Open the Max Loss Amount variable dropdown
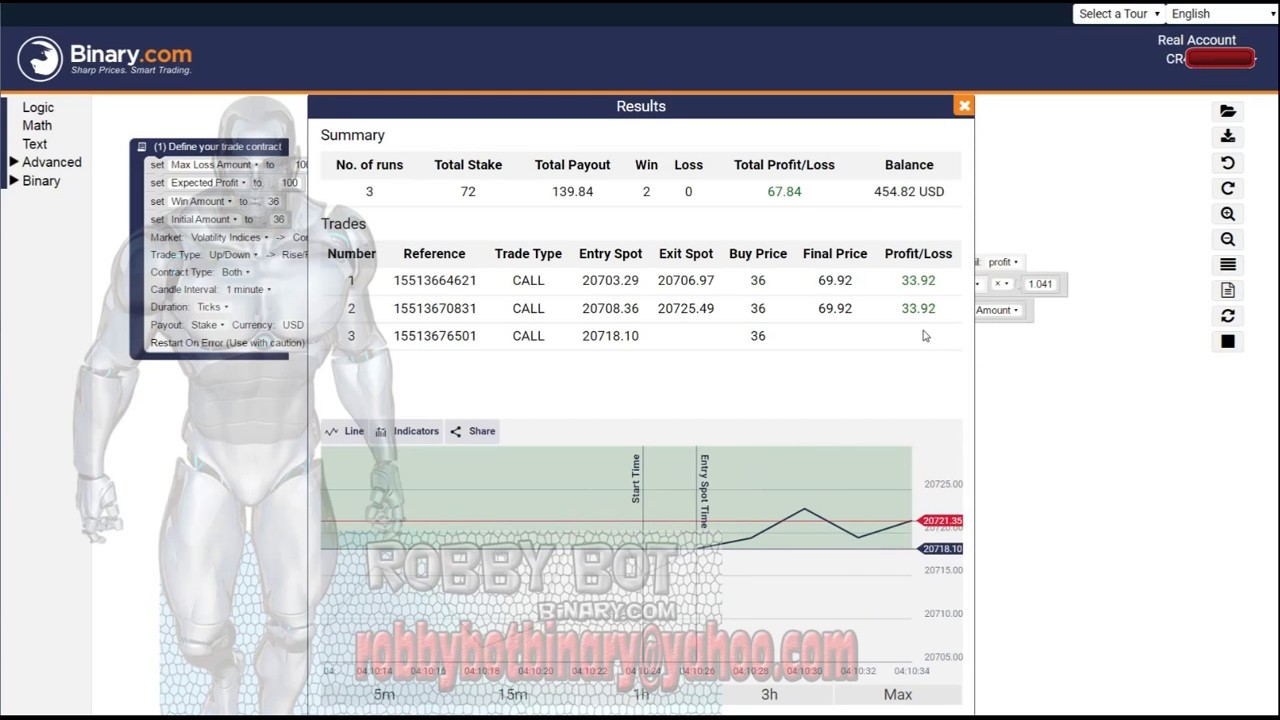The width and height of the screenshot is (1280, 720). [x=214, y=165]
